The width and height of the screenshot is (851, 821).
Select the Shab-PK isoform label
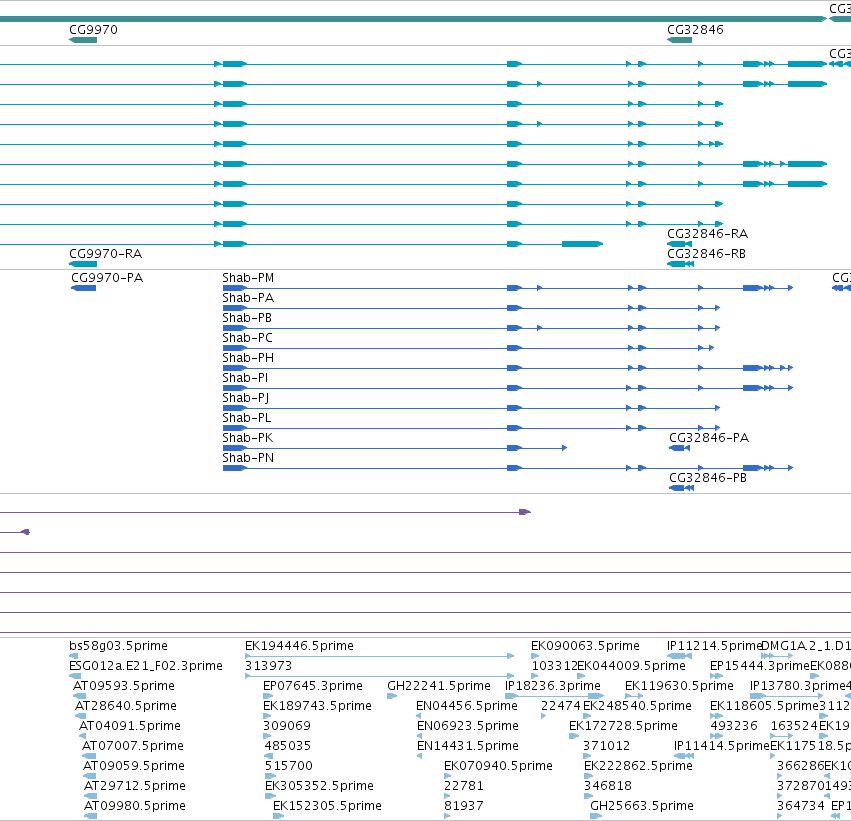pyautogui.click(x=247, y=438)
